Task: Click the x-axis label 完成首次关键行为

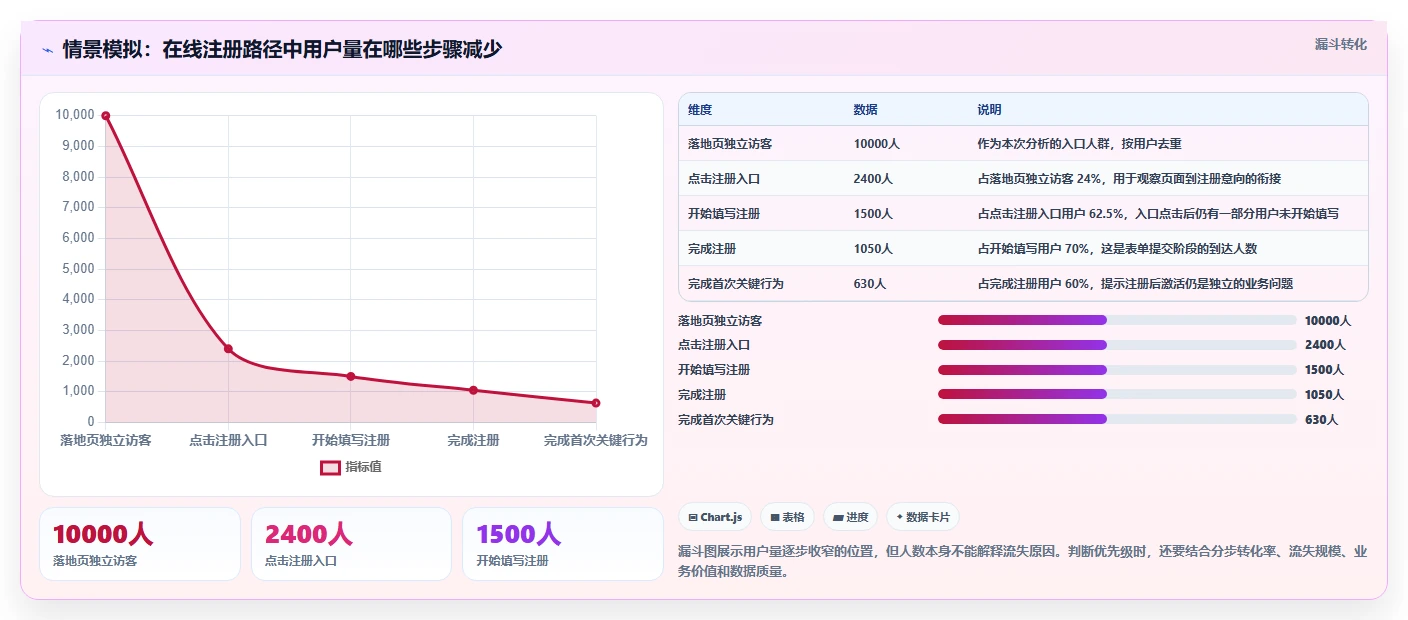Action: pyautogui.click(x=596, y=440)
